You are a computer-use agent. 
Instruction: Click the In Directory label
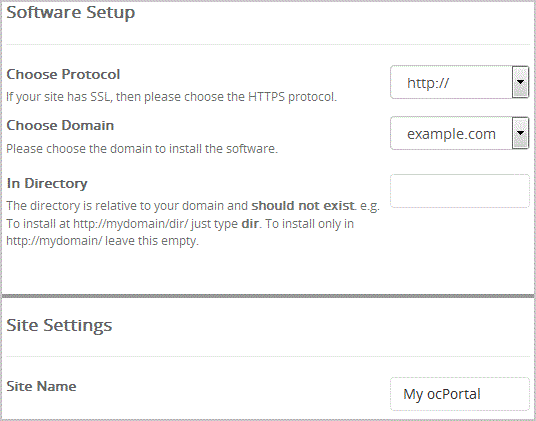pyautogui.click(x=47, y=184)
